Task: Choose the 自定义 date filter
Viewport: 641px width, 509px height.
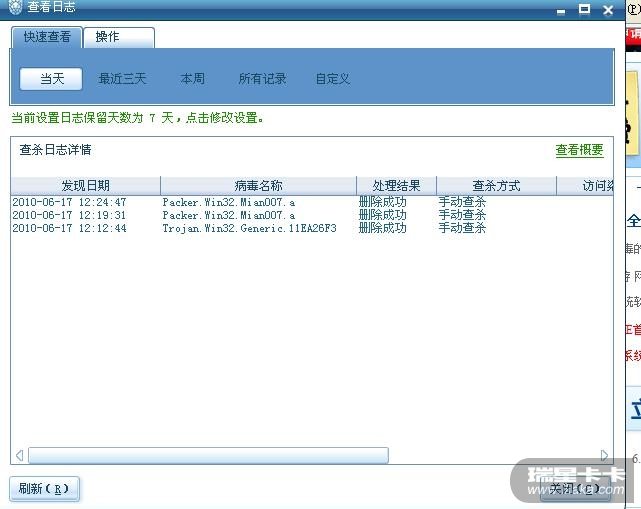Action: pyautogui.click(x=333, y=78)
